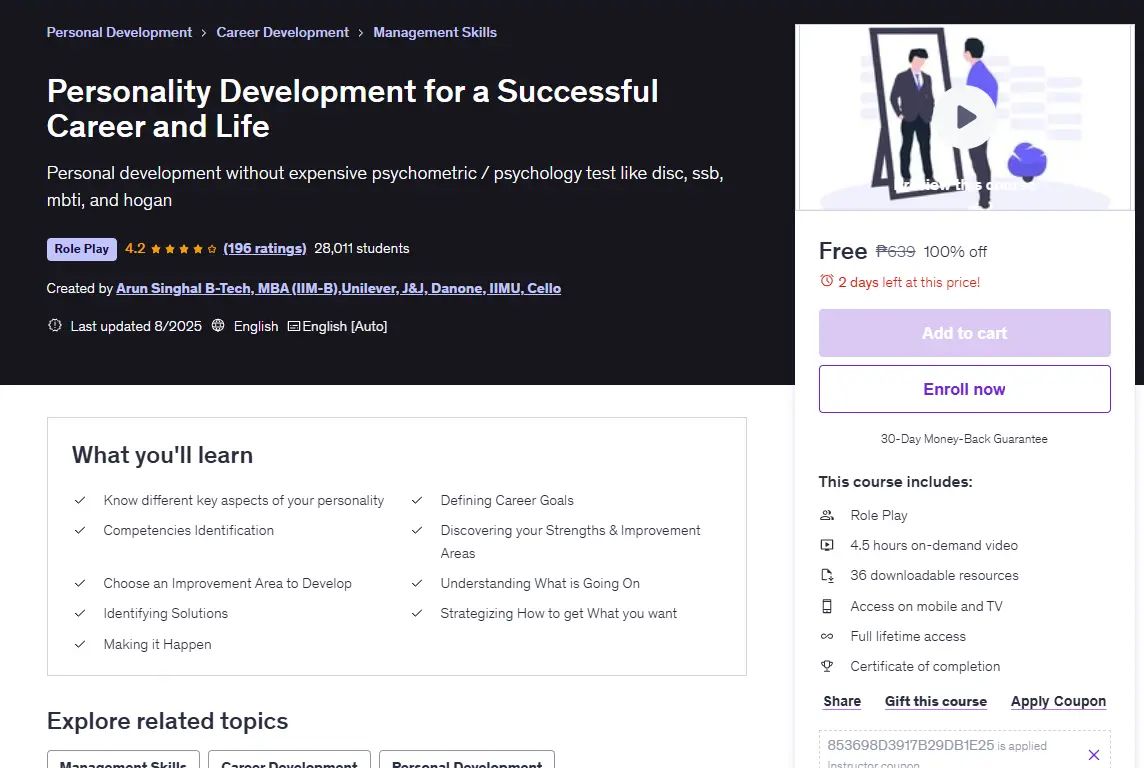Viewport: 1144px width, 768px height.
Task: Select Management Skills related topic chip
Action: pyautogui.click(x=123, y=759)
